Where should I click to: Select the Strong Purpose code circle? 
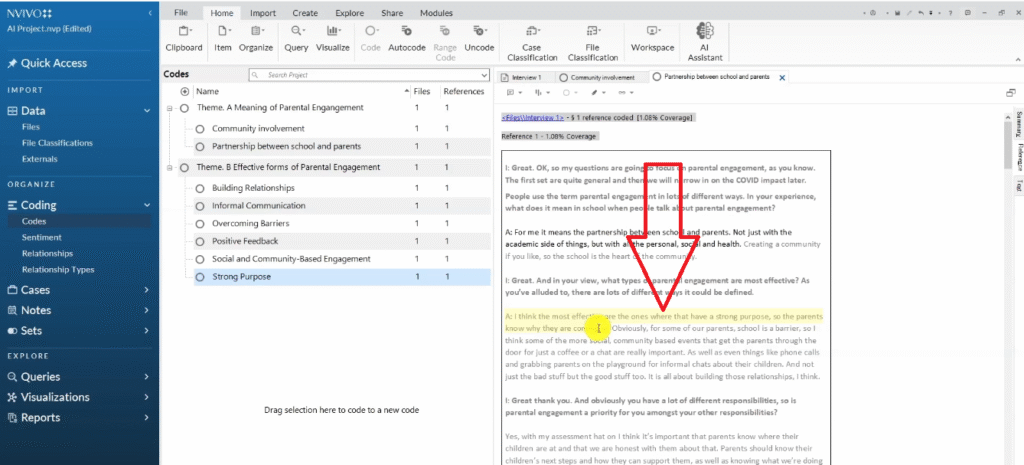click(200, 277)
